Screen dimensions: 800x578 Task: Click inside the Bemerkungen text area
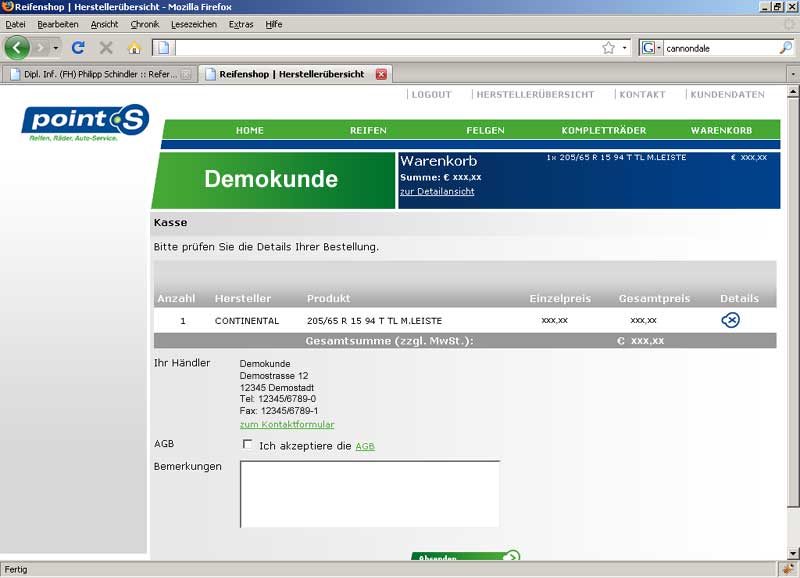(x=369, y=493)
